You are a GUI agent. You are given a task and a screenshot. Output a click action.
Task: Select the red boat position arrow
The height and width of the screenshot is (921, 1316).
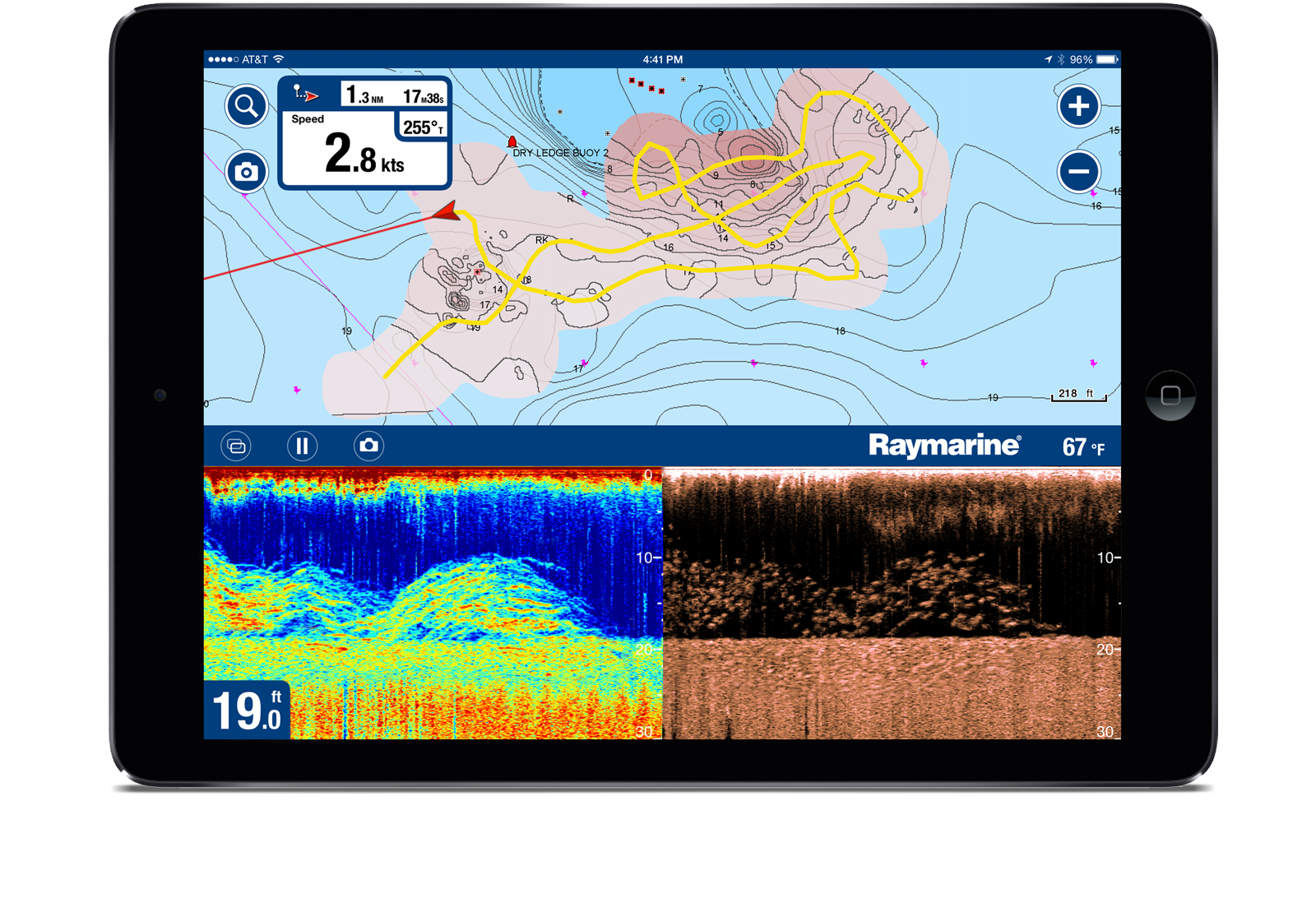pyautogui.click(x=447, y=212)
